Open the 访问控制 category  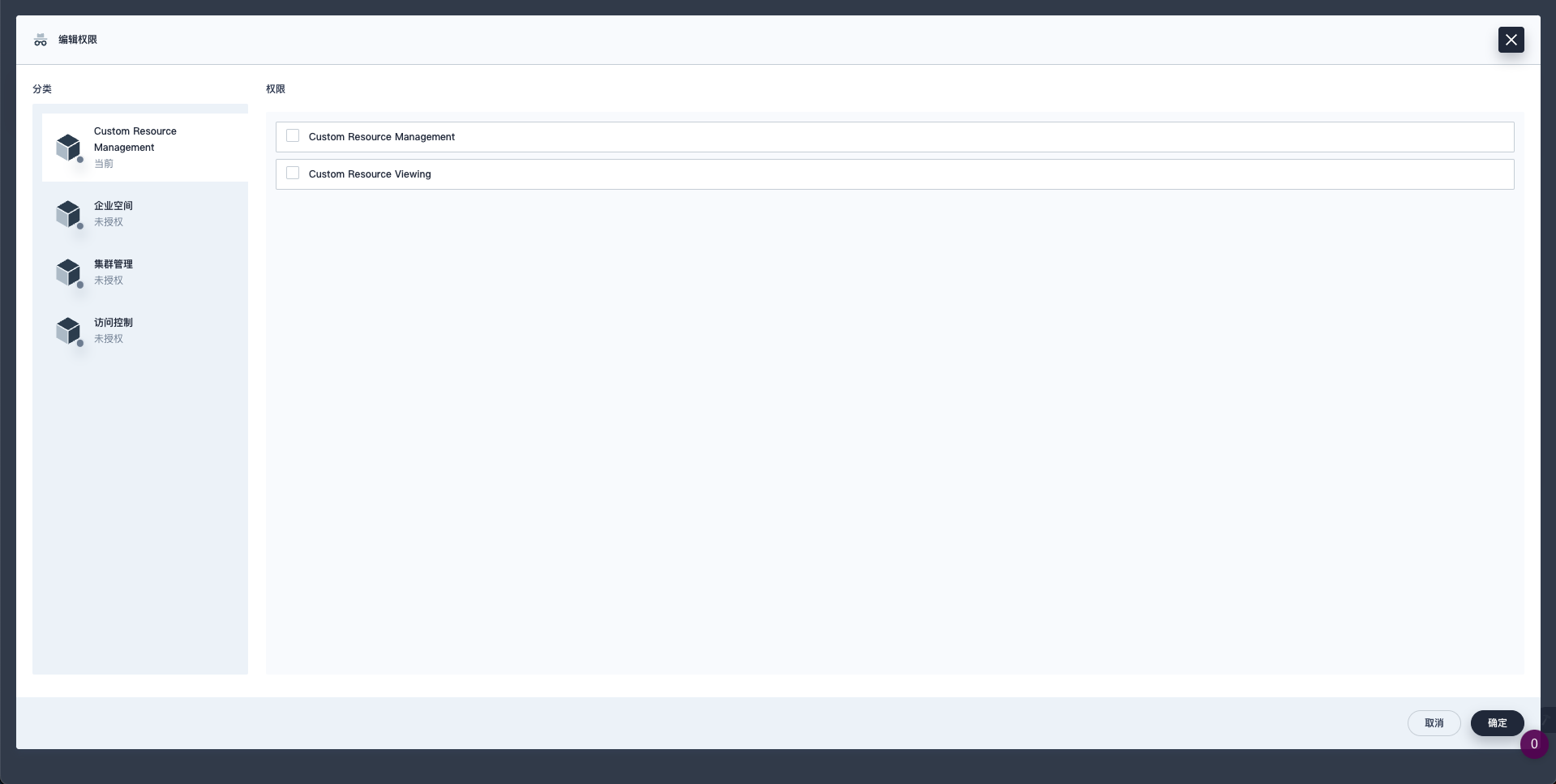tap(145, 331)
